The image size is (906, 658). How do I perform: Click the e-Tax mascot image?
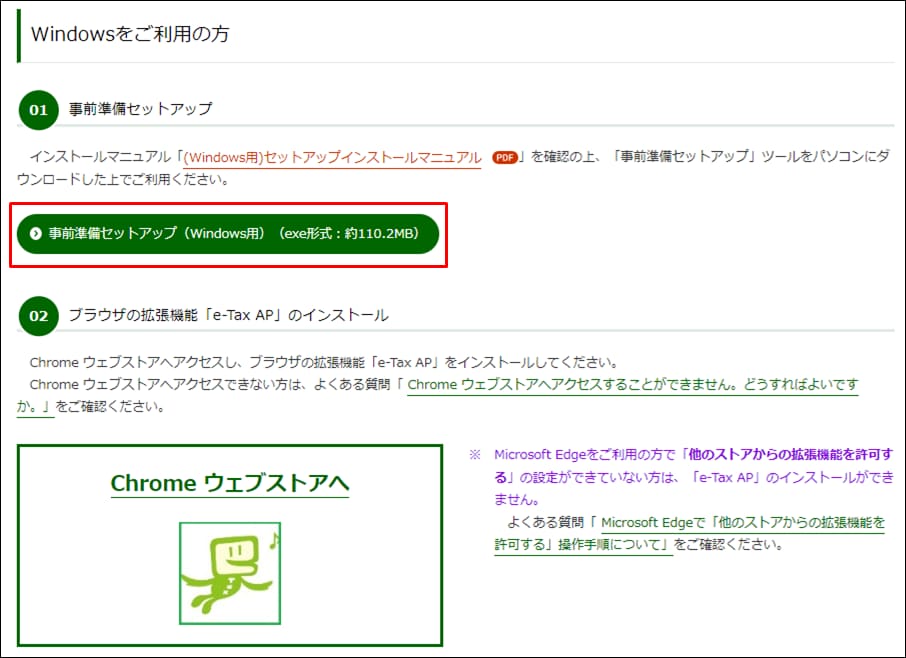[230, 573]
